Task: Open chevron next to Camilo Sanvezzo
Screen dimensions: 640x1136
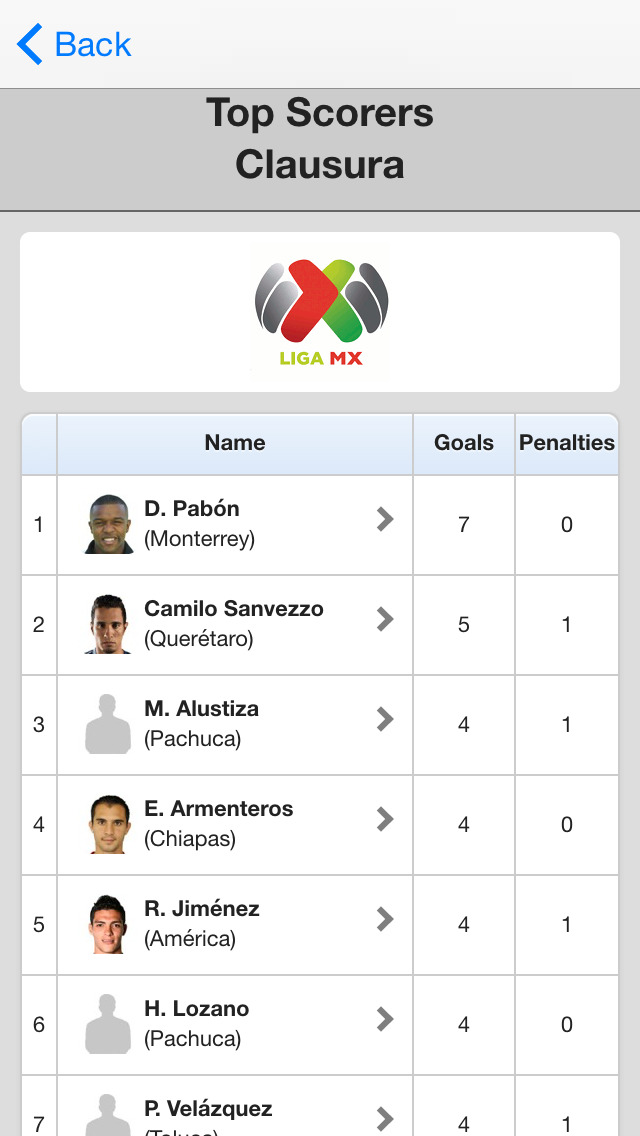Action: (x=385, y=619)
